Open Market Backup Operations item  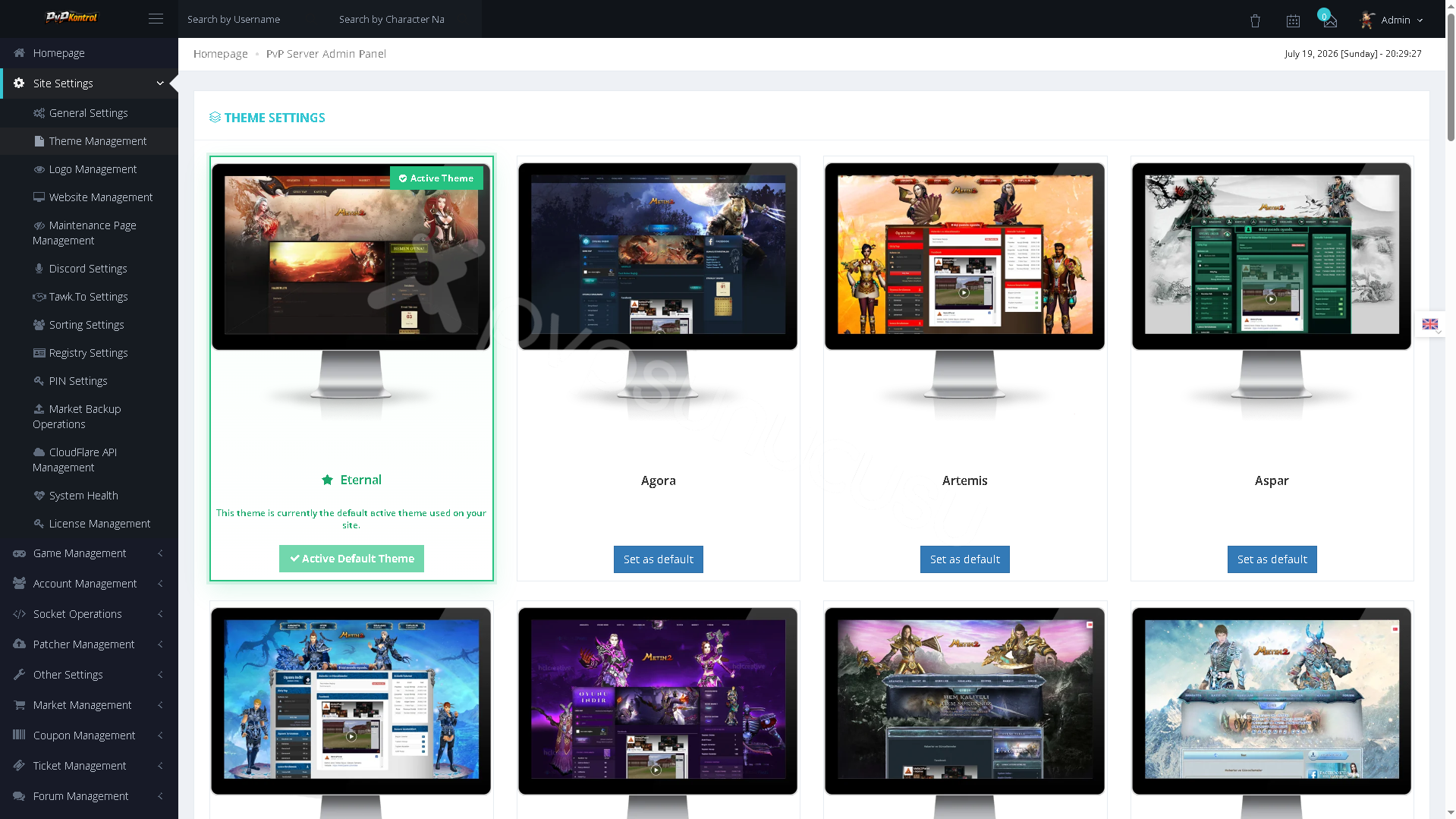coord(89,417)
